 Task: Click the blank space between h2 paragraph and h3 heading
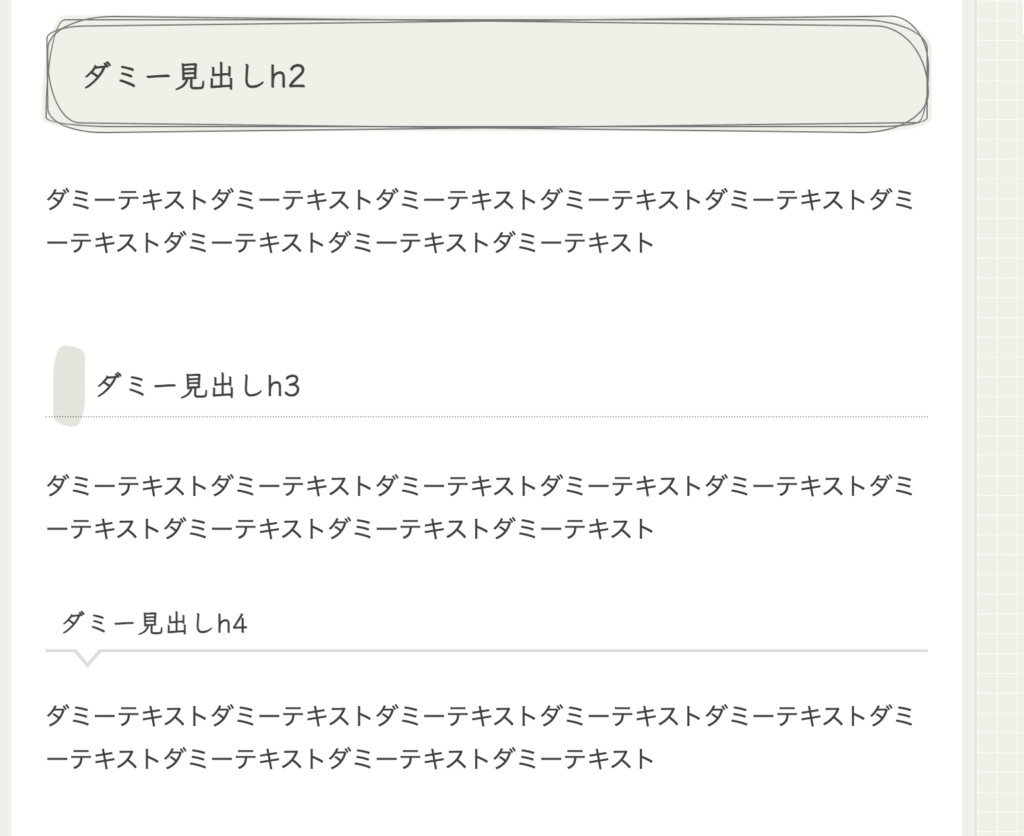(x=487, y=300)
